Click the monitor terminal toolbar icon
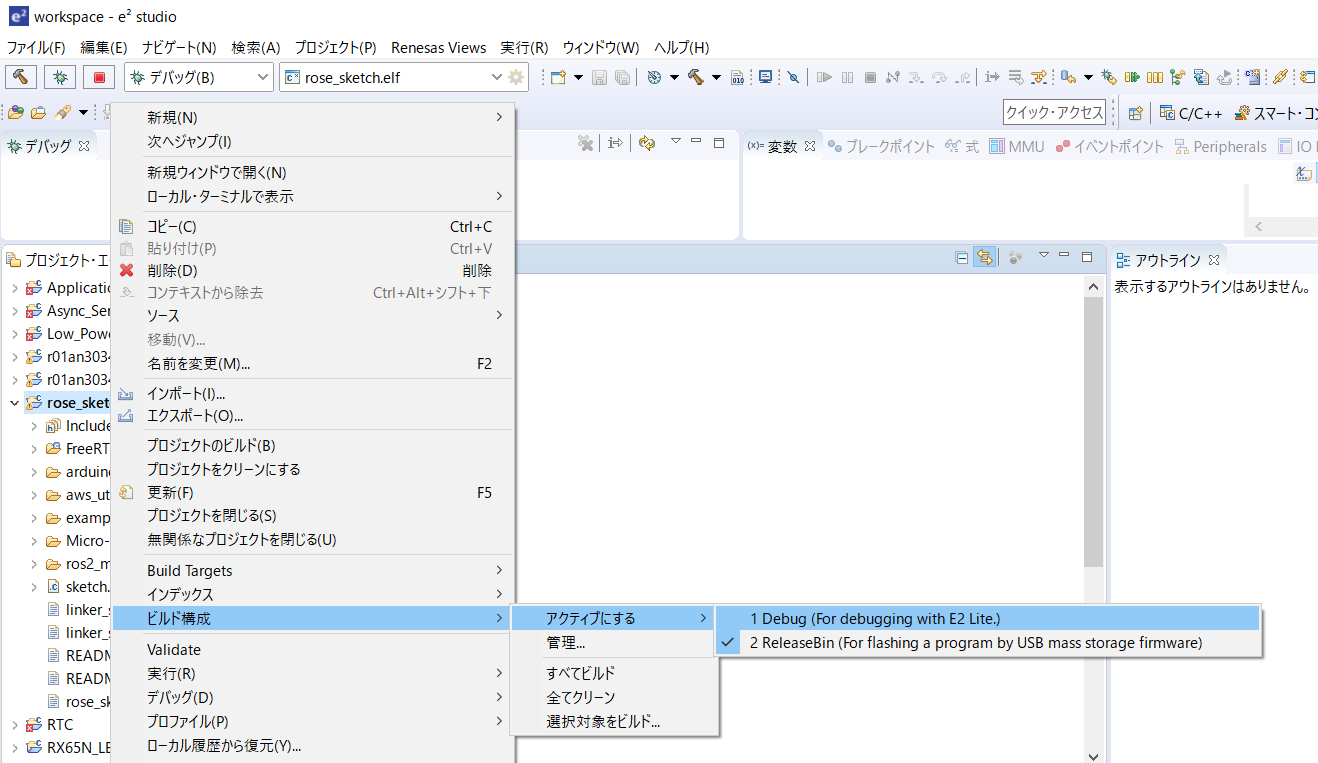 (765, 77)
